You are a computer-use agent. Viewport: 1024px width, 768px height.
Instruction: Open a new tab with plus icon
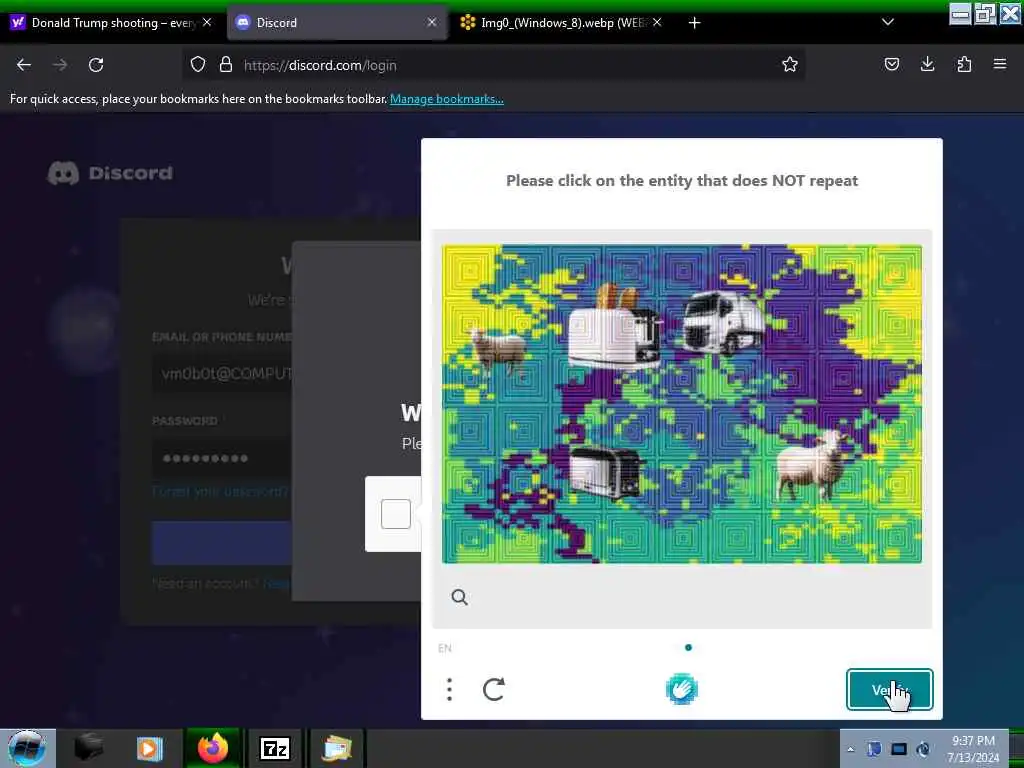point(694,23)
